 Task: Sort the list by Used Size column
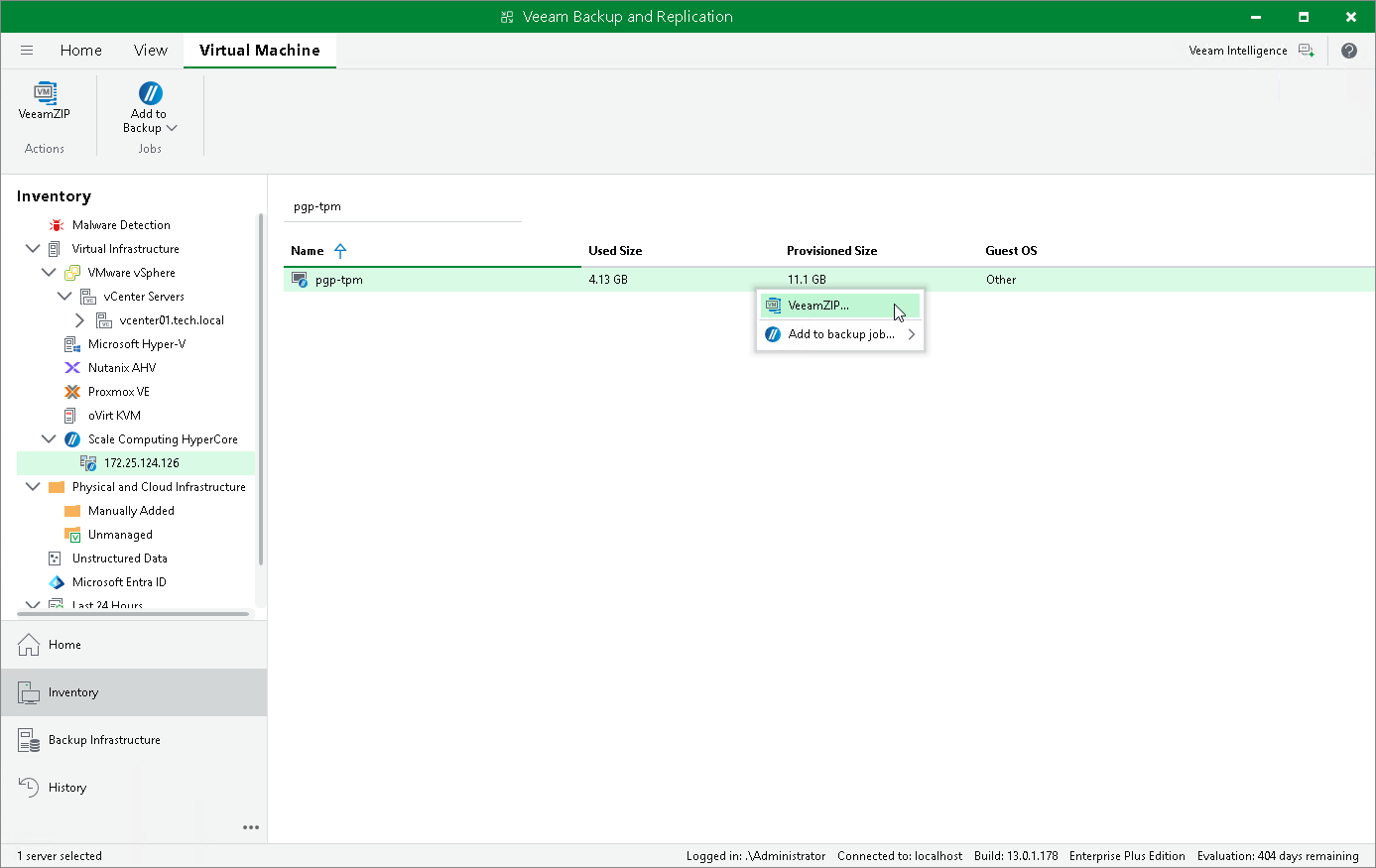615,251
